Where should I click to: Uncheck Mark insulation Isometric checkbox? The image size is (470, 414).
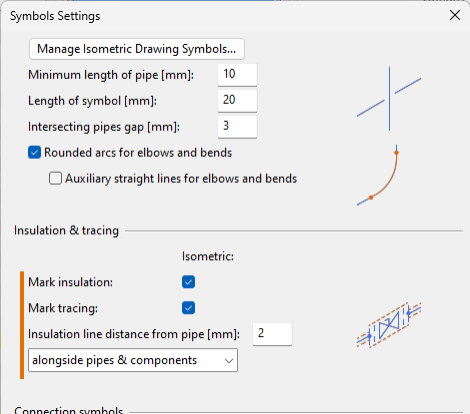(188, 282)
